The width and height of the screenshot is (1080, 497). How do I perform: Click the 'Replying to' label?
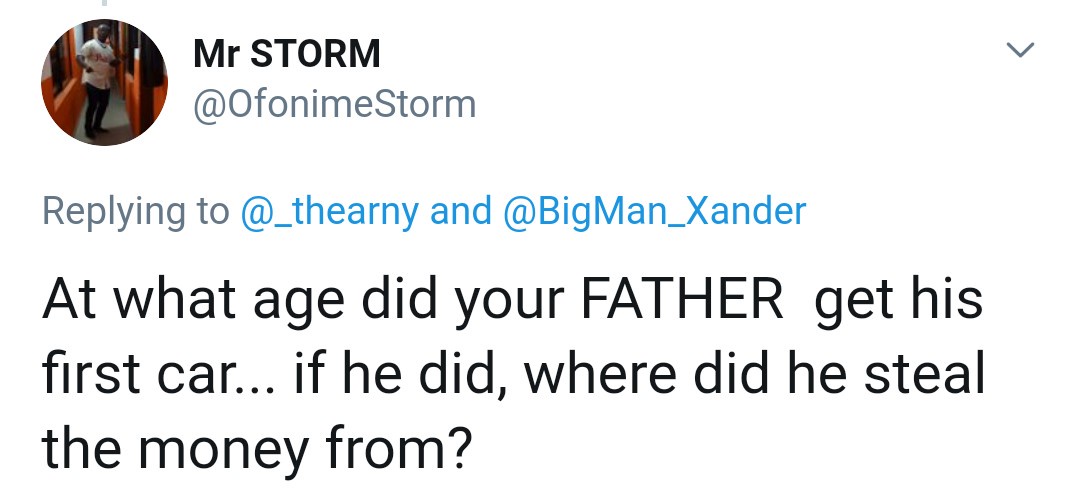click(x=136, y=211)
